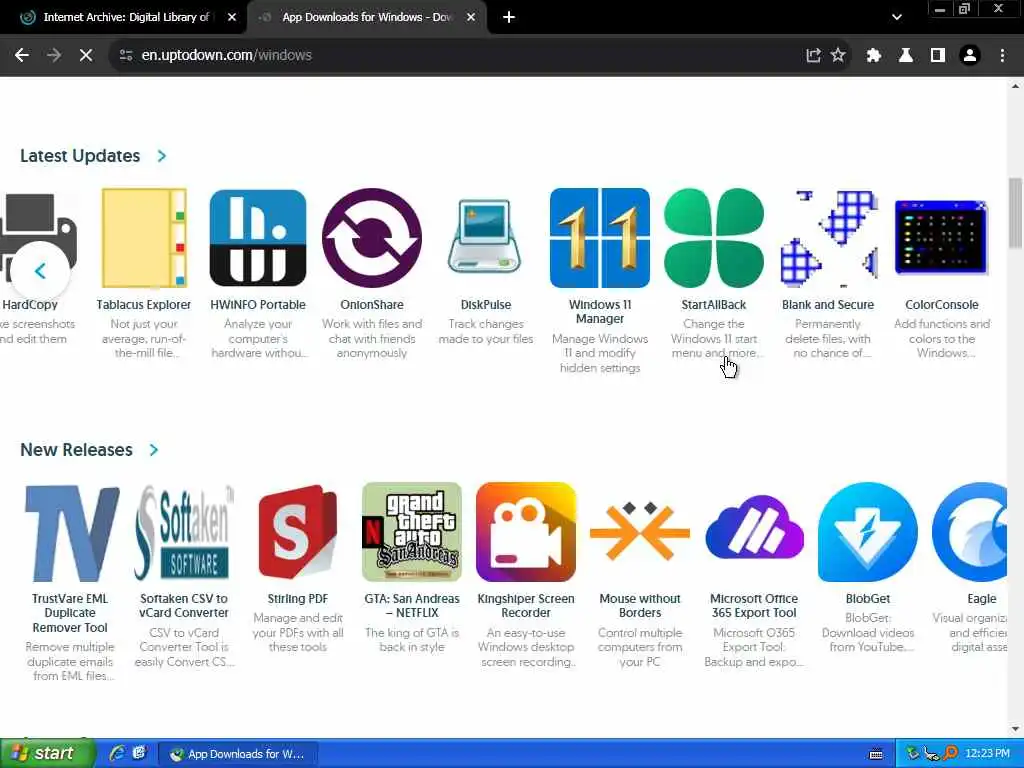Image resolution: width=1024 pixels, height=768 pixels.
Task: Slide the Latest Updates carousel left
Action: pyautogui.click(x=40, y=270)
